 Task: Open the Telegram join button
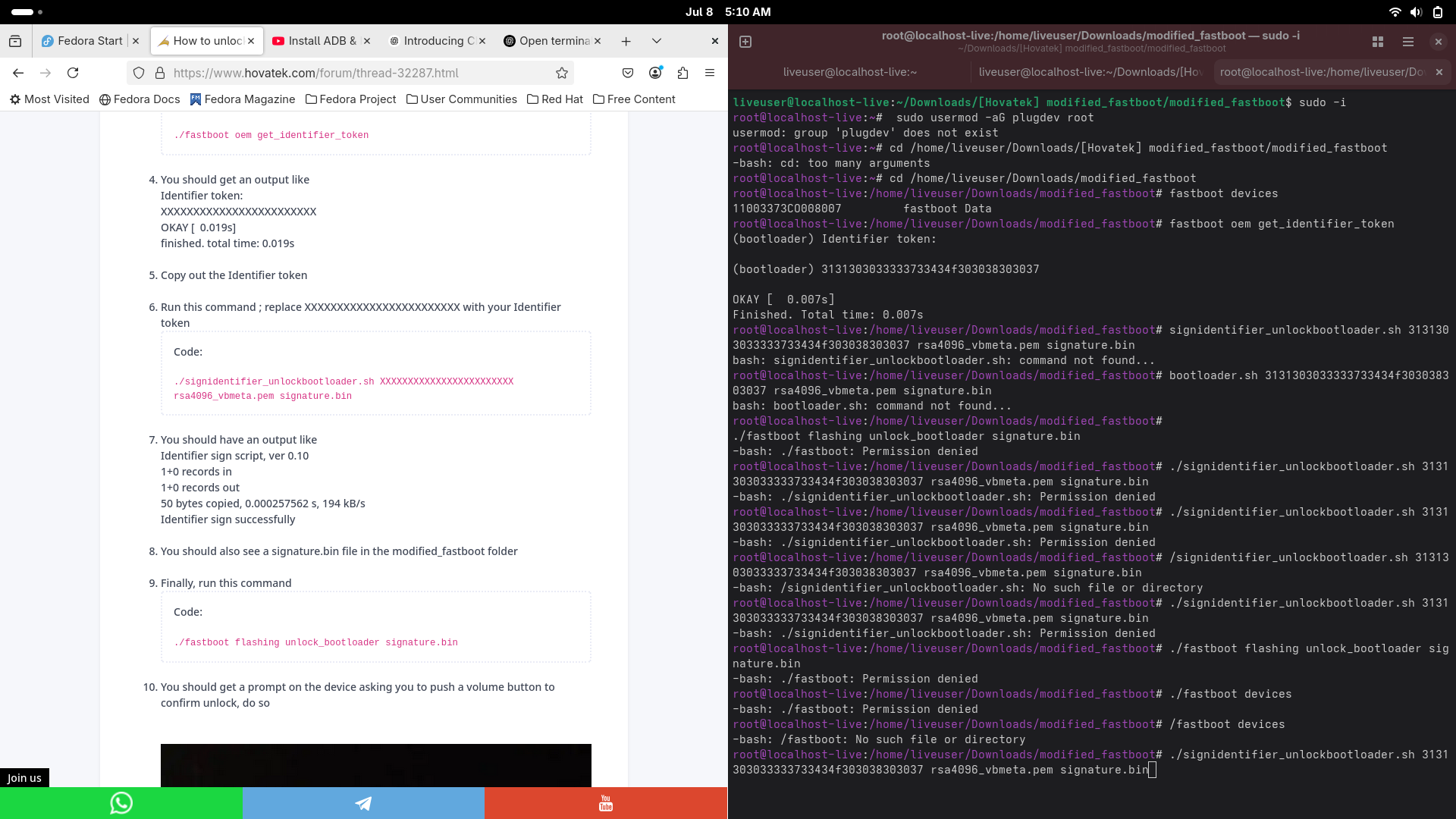coord(363,803)
